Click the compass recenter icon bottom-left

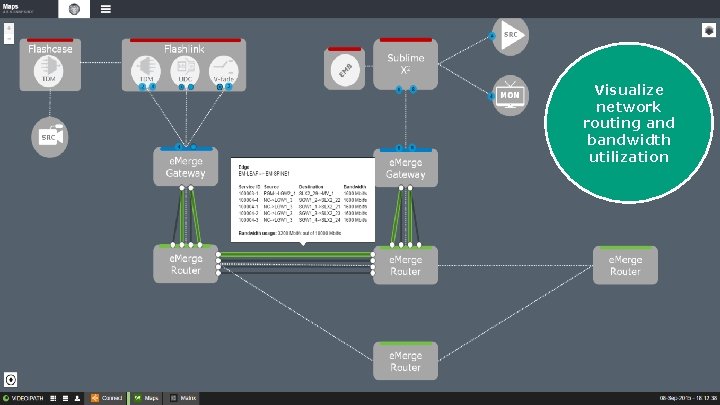pyautogui.click(x=11, y=380)
